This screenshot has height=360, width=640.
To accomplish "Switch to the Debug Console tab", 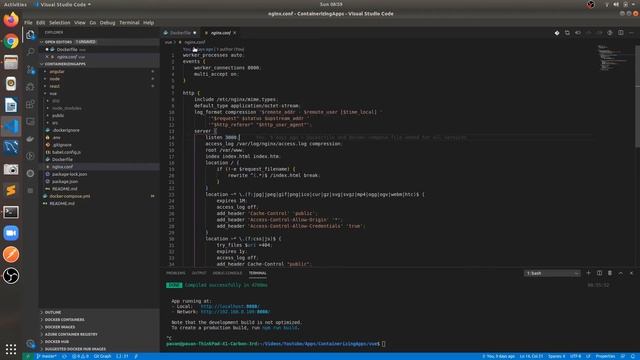I will (x=227, y=273).
